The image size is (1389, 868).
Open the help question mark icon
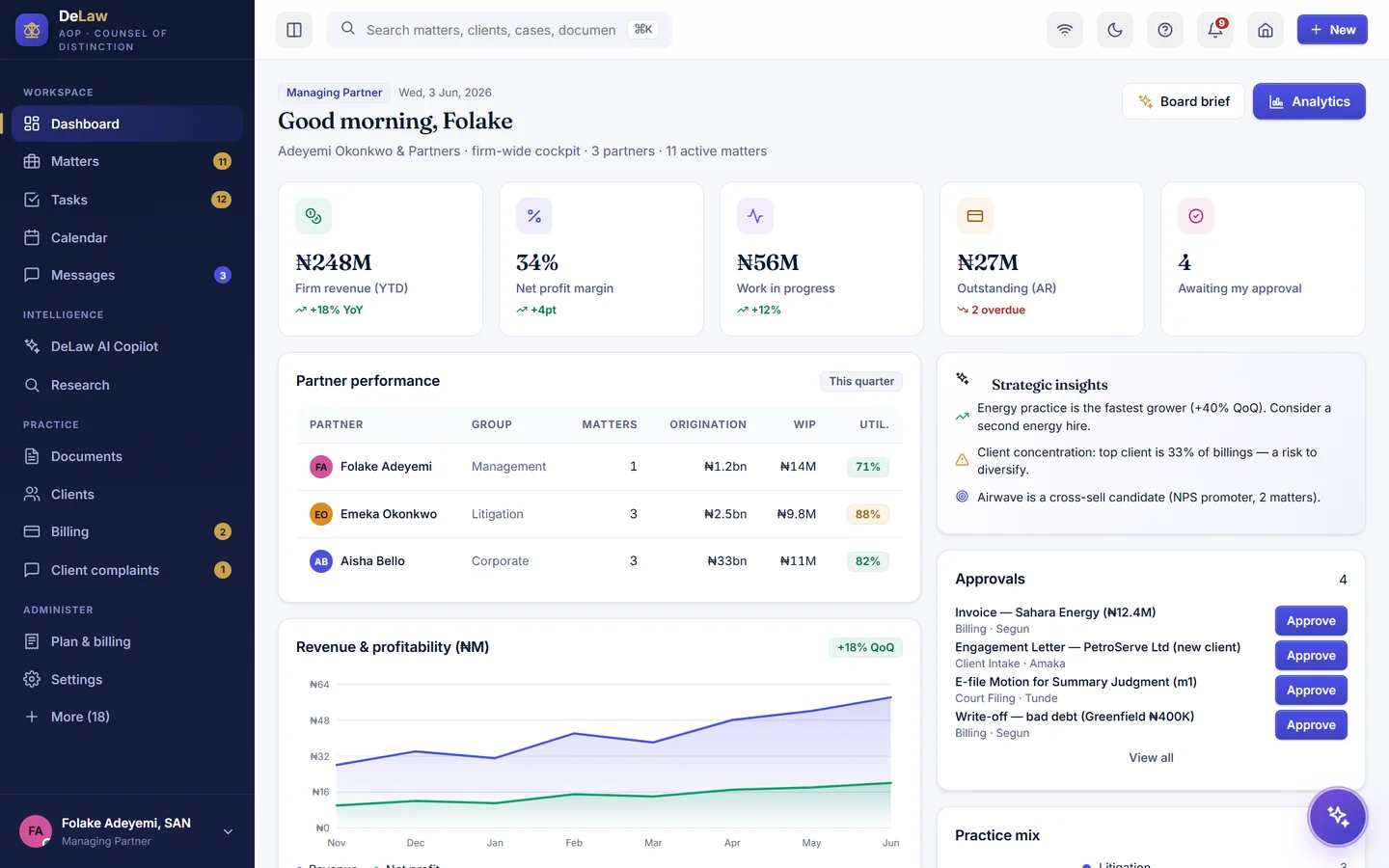pos(1165,30)
